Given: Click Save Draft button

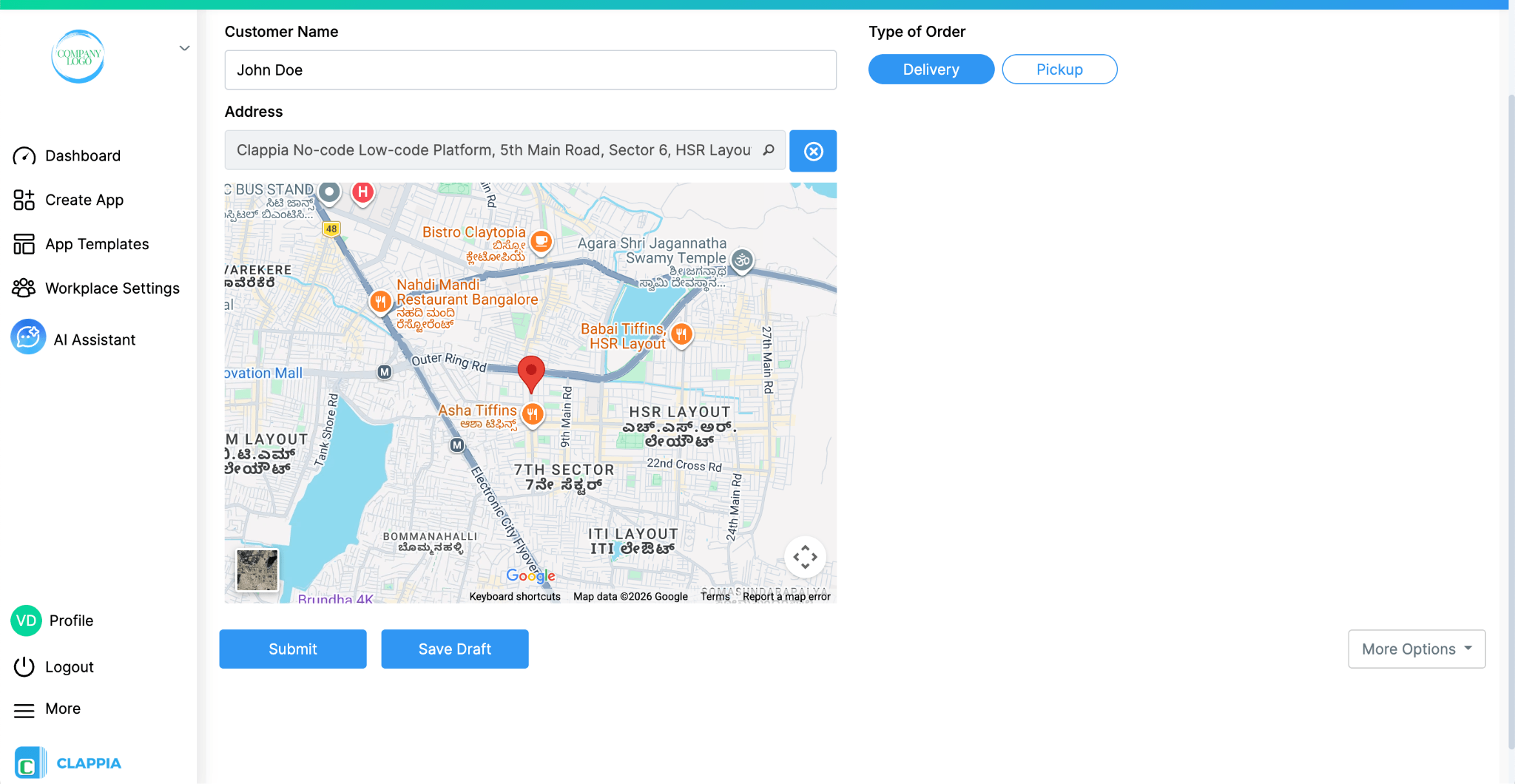Looking at the screenshot, I should (x=455, y=649).
